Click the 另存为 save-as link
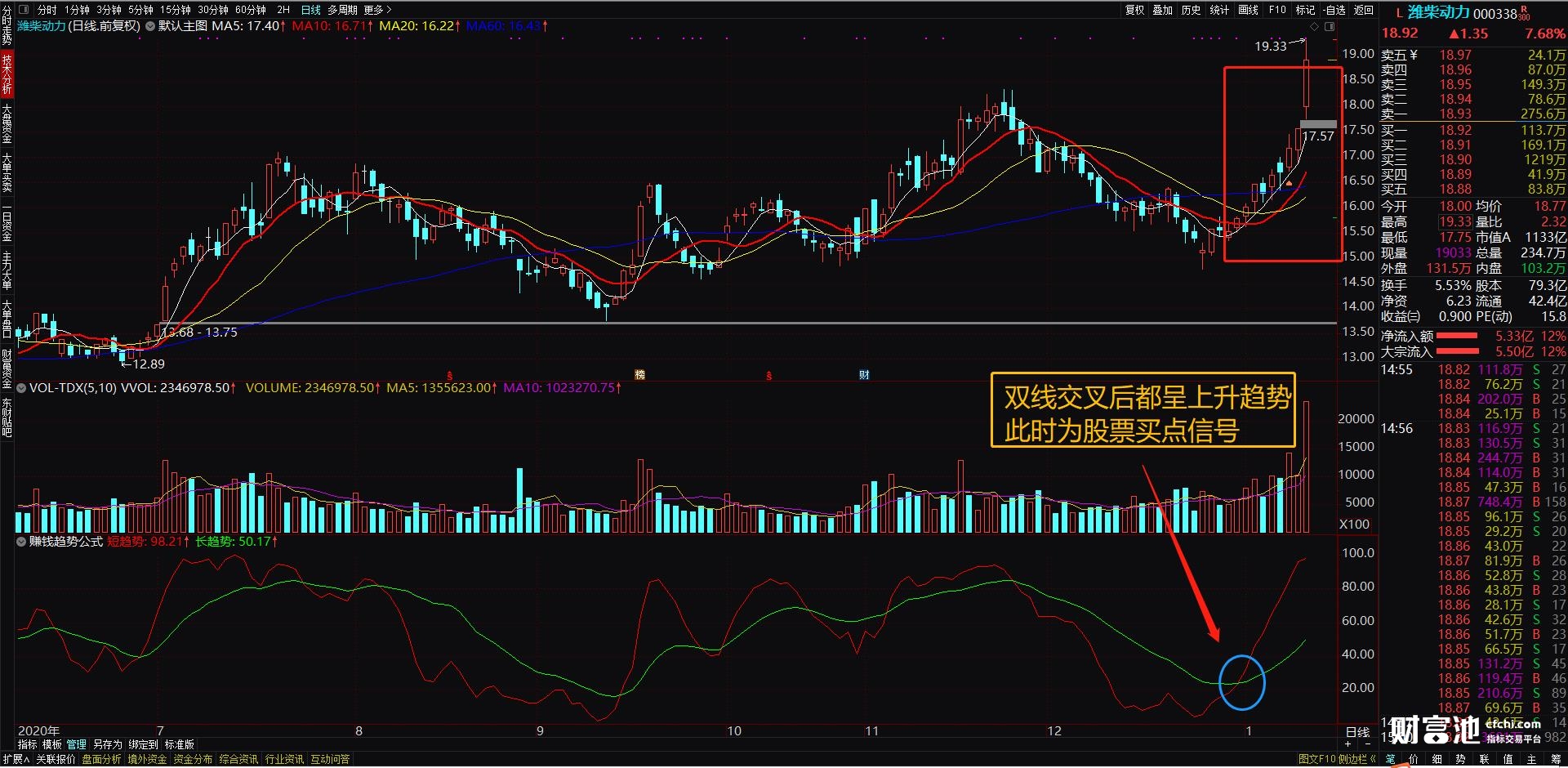This screenshot has height=768, width=1568. pyautogui.click(x=108, y=744)
